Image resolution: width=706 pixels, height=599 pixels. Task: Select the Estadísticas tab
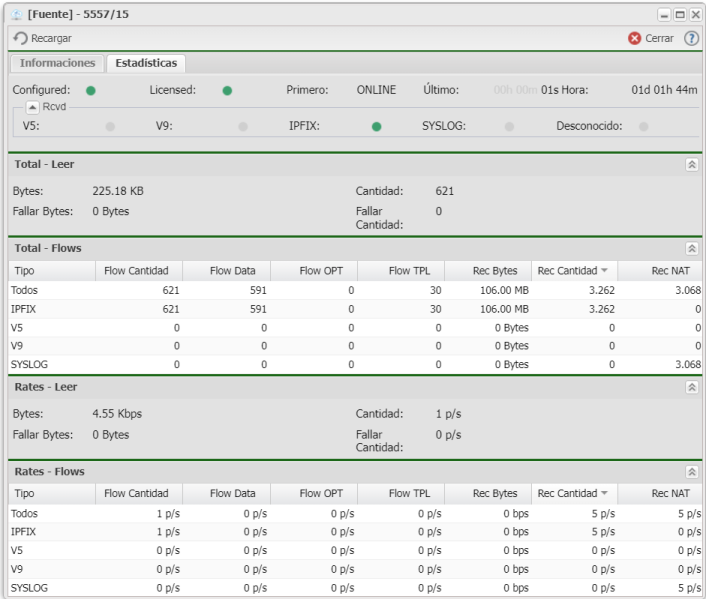pos(146,63)
